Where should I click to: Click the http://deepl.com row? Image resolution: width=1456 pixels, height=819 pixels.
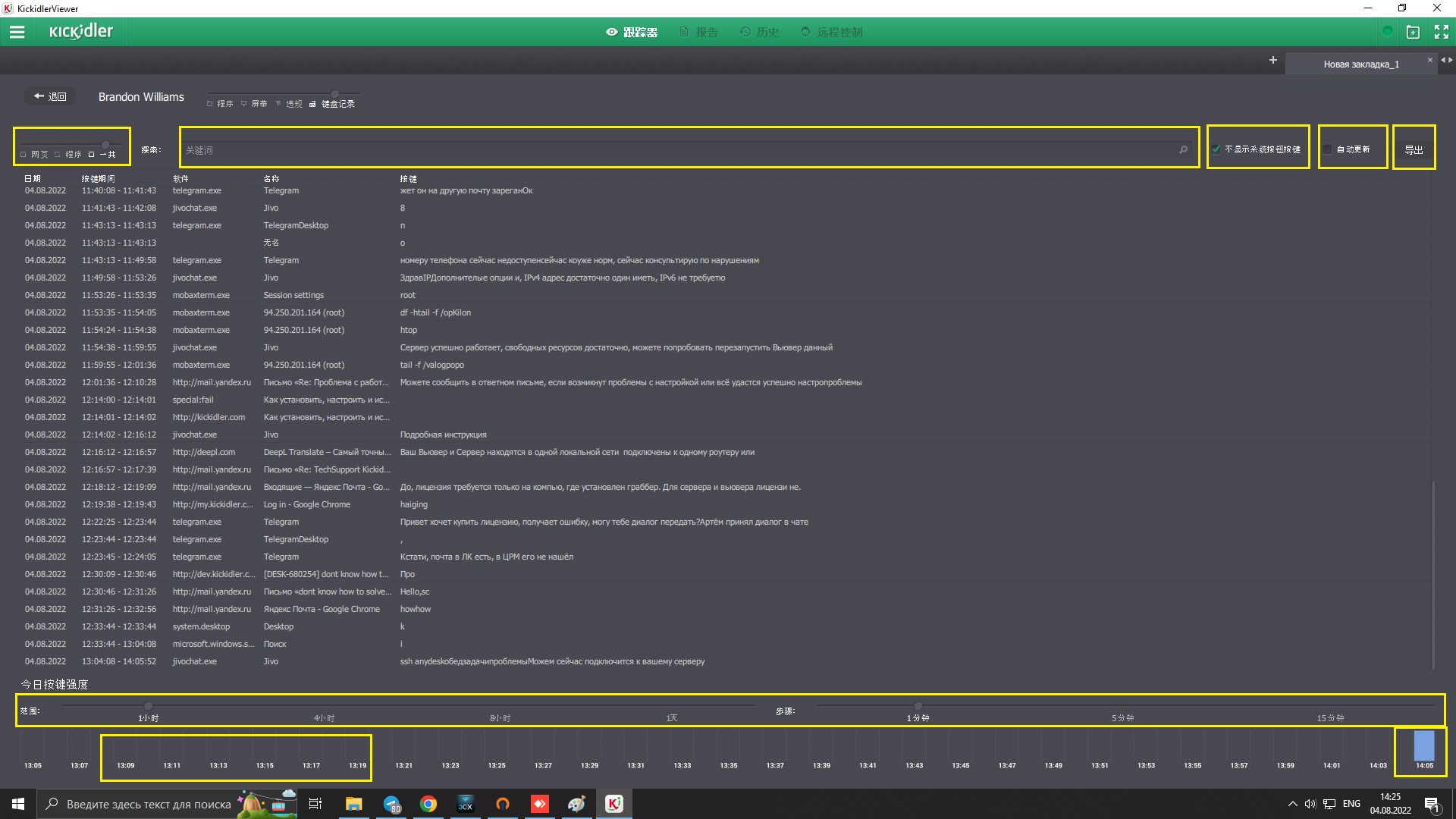pyautogui.click(x=726, y=452)
